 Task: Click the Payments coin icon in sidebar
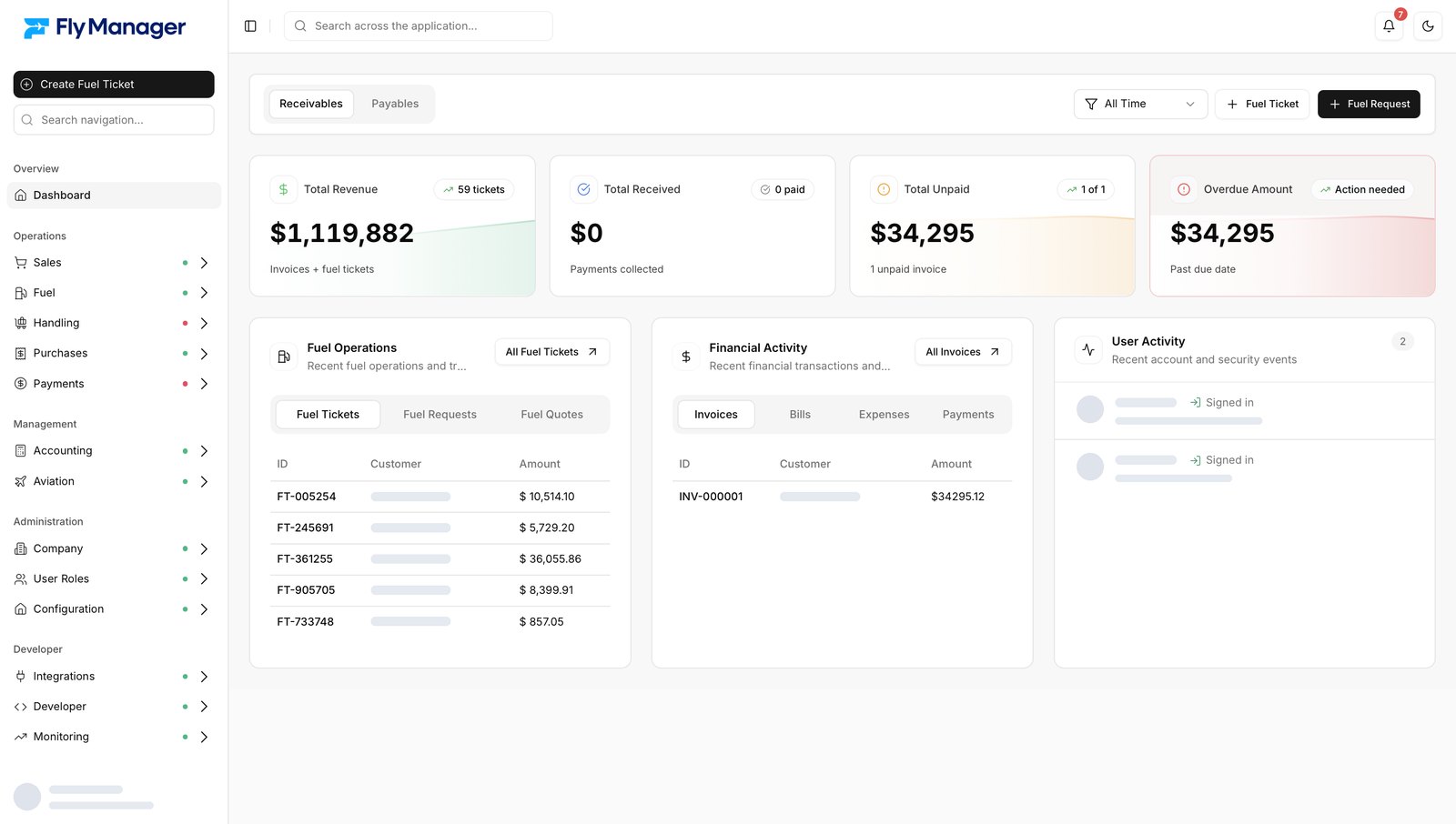[21, 384]
